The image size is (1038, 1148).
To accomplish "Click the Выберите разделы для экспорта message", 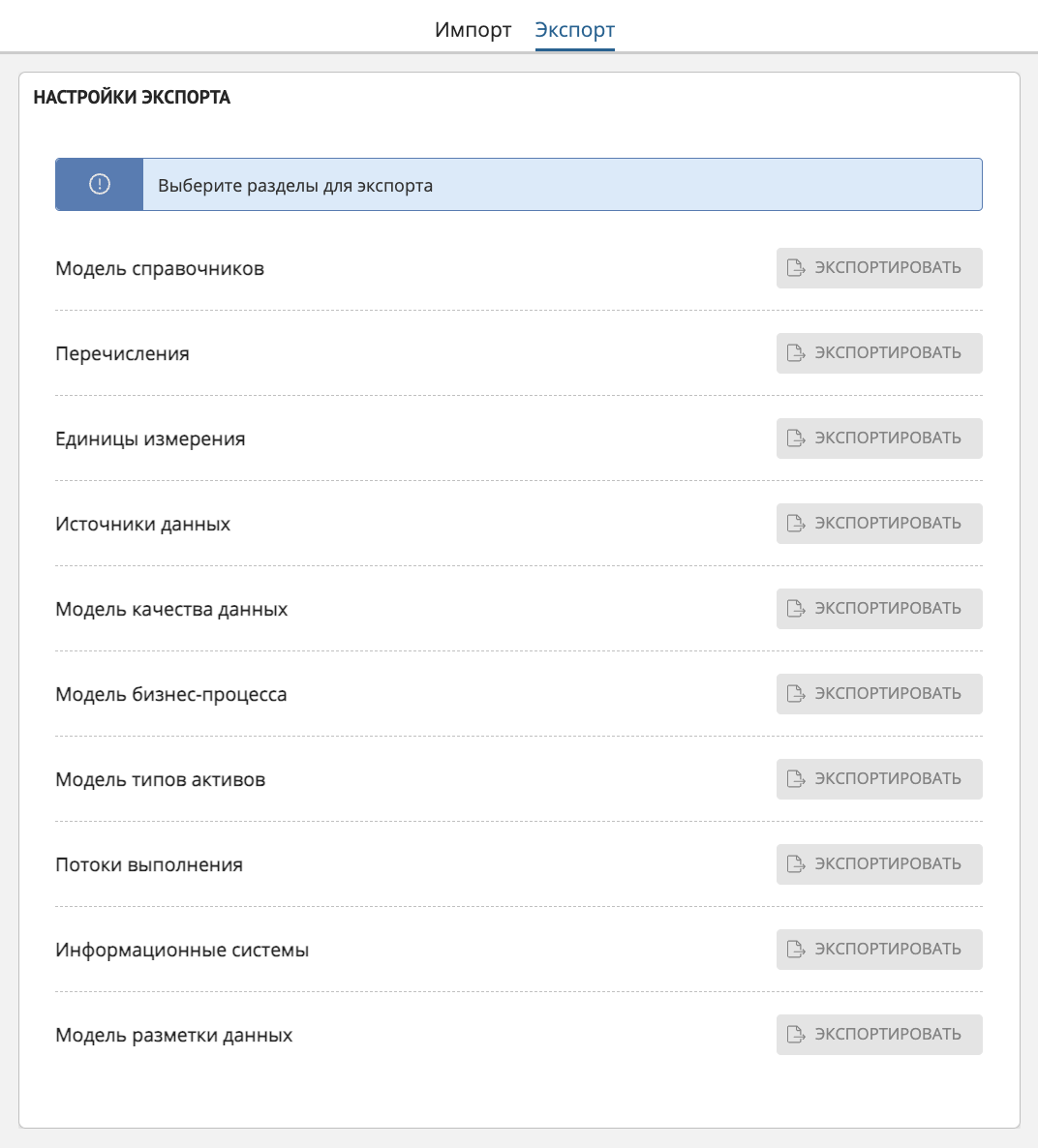I will point(295,185).
